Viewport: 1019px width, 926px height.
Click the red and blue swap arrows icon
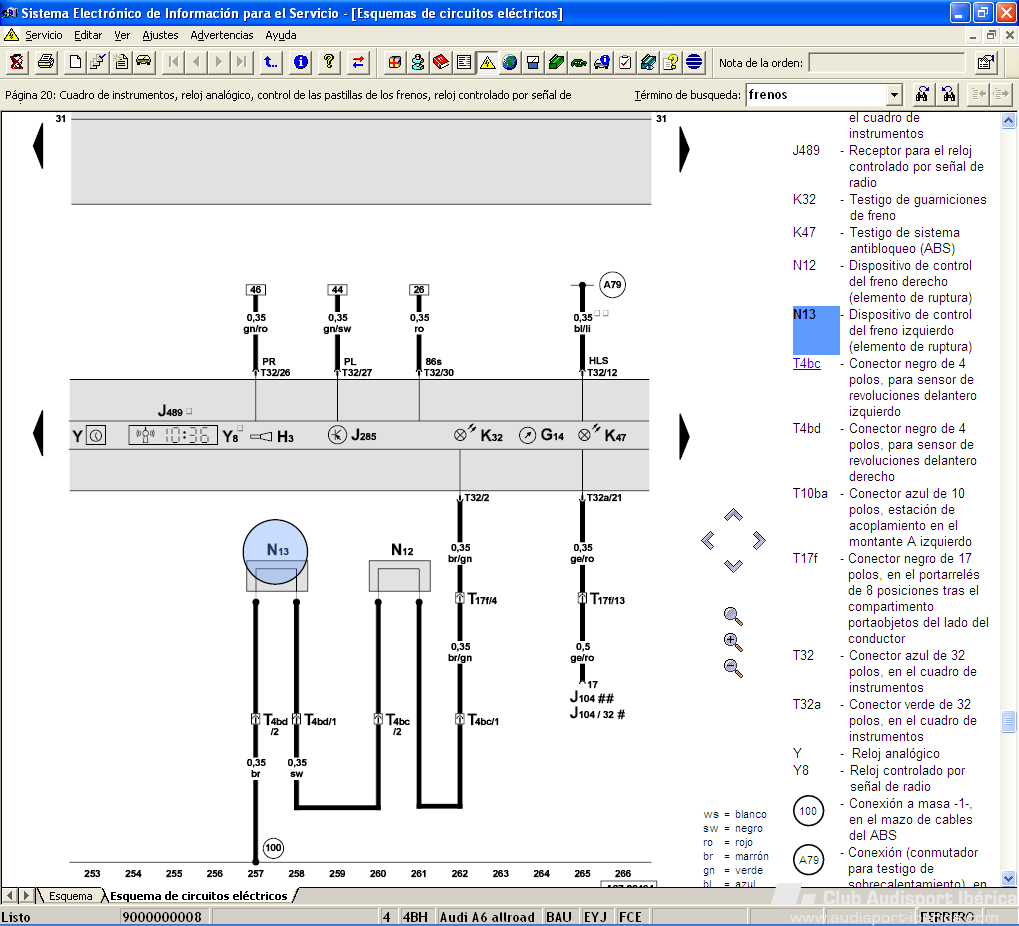[358, 62]
